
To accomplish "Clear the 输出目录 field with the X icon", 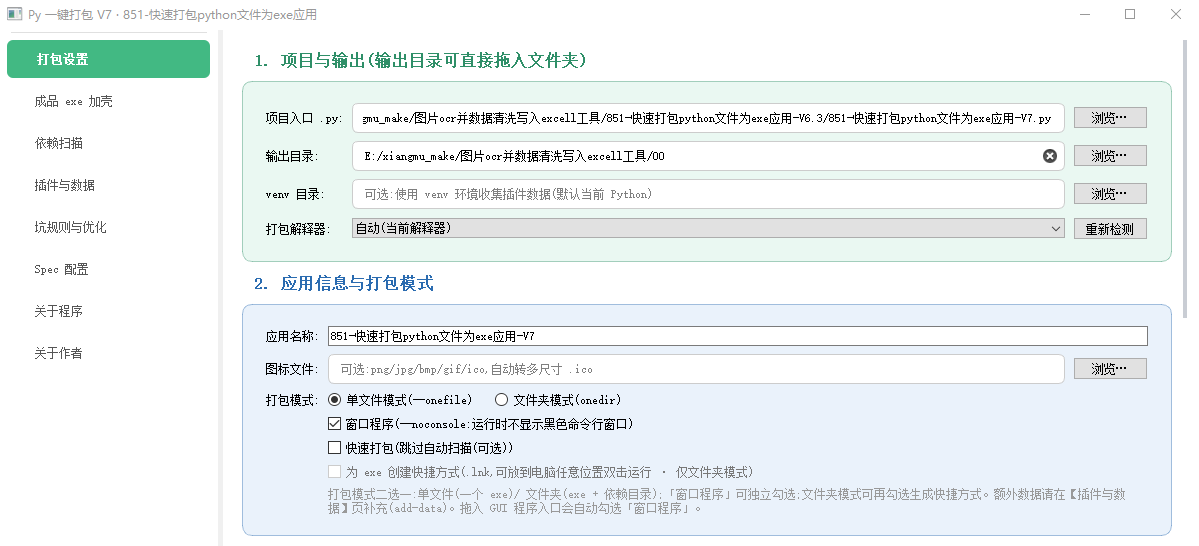I will coord(1050,156).
